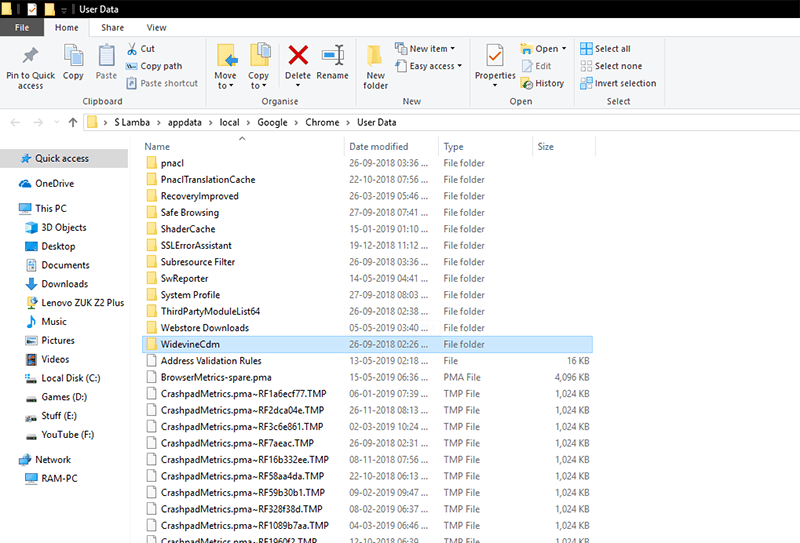Select the pnacl folder
Screen dimensions: 800x543
click(x=367, y=163)
